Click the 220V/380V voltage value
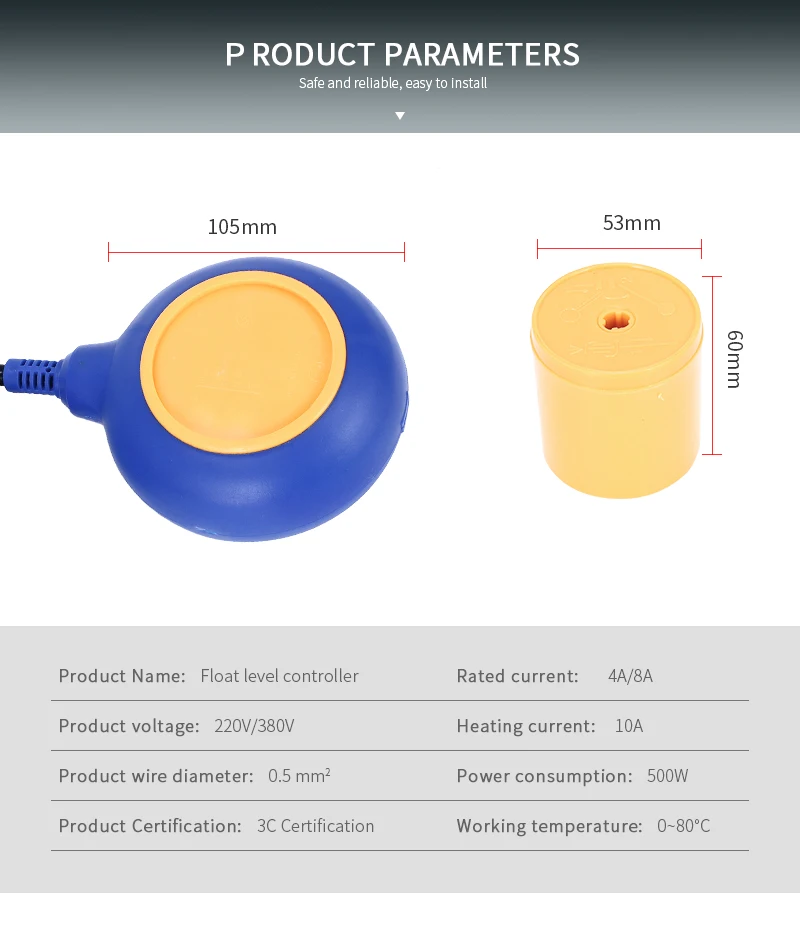Image resolution: width=800 pixels, height=933 pixels. click(x=254, y=726)
